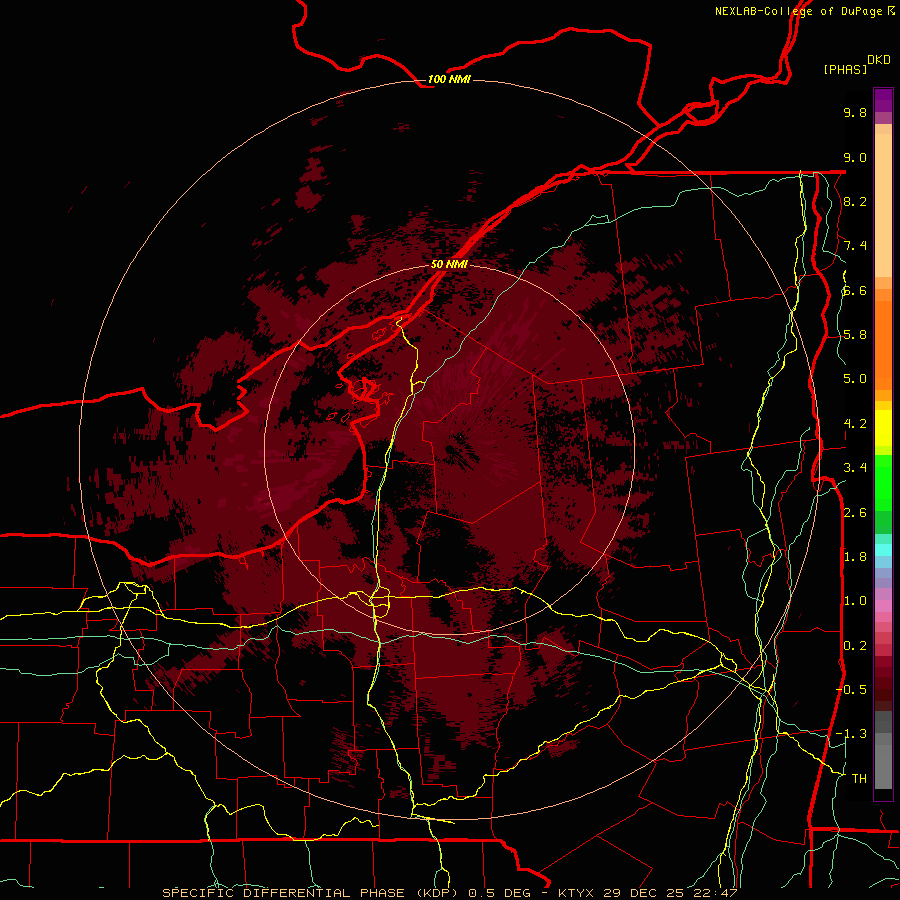
Task: Click the "50 NMI" range ring label
Action: (x=449, y=264)
